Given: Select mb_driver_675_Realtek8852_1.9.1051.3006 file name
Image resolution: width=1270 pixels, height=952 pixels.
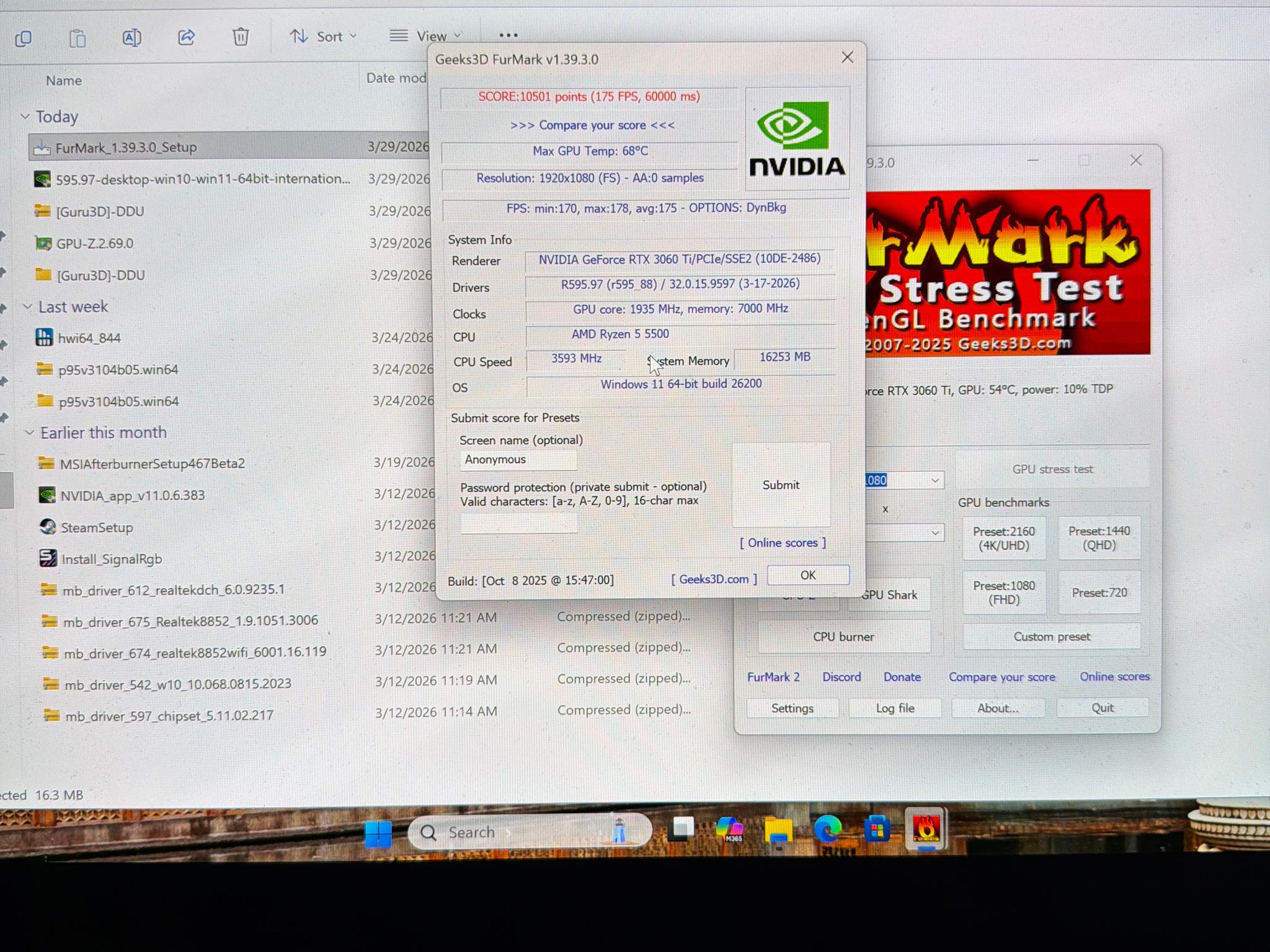Looking at the screenshot, I should pos(191,621).
